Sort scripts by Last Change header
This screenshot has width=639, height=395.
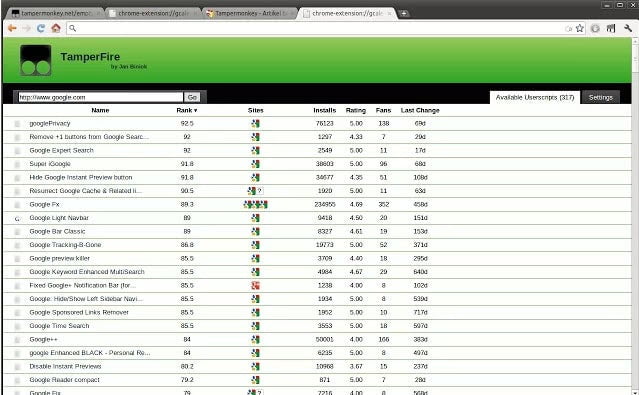pyautogui.click(x=420, y=110)
